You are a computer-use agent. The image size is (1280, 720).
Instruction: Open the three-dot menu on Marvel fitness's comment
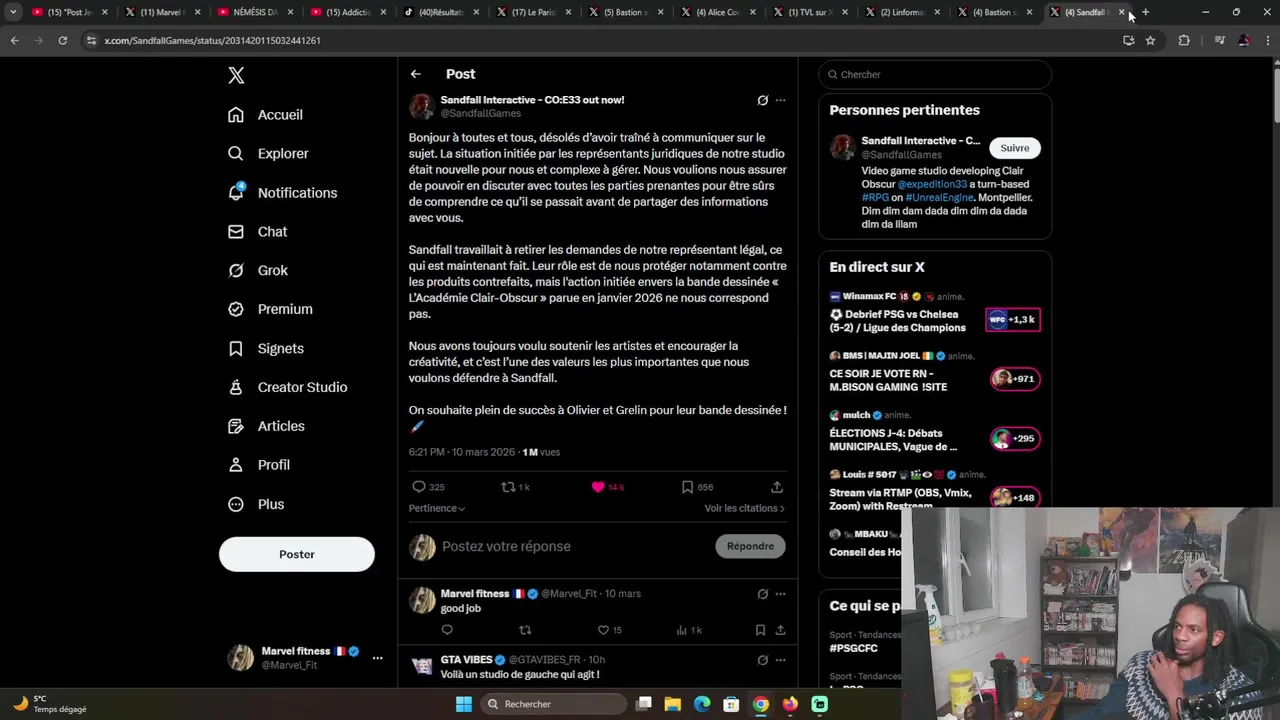(x=781, y=594)
